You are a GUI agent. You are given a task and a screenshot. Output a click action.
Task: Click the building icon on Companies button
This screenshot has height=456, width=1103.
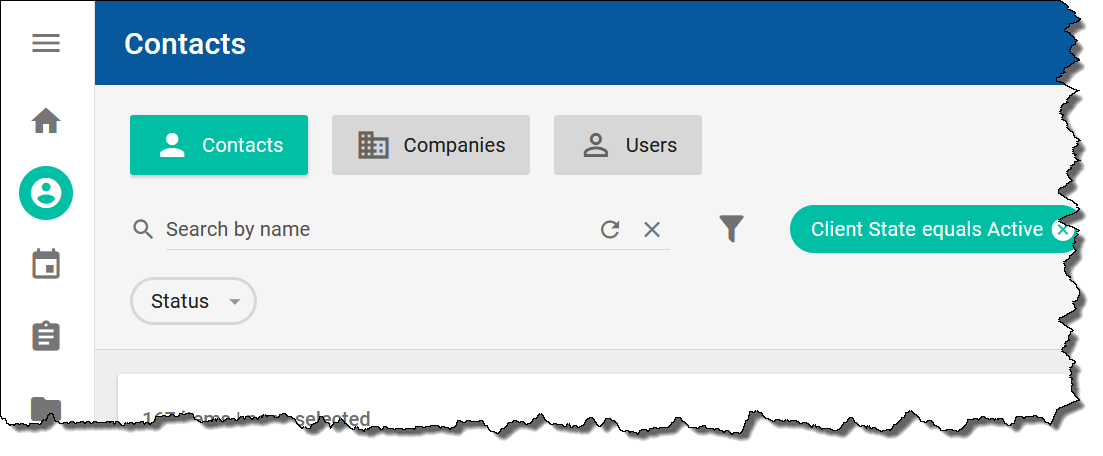373,145
